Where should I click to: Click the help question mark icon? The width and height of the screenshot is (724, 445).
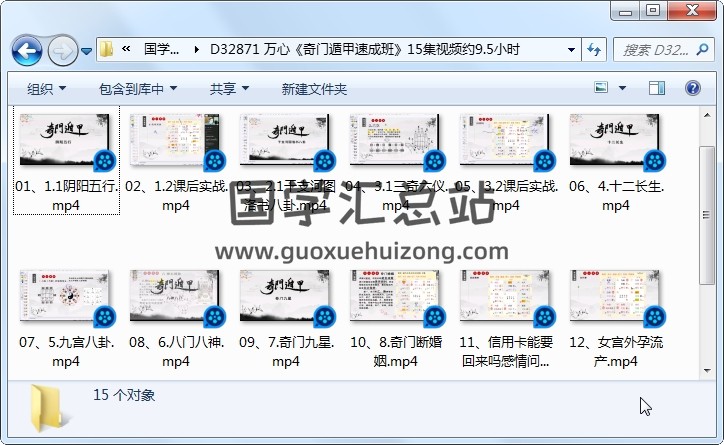pyautogui.click(x=693, y=89)
